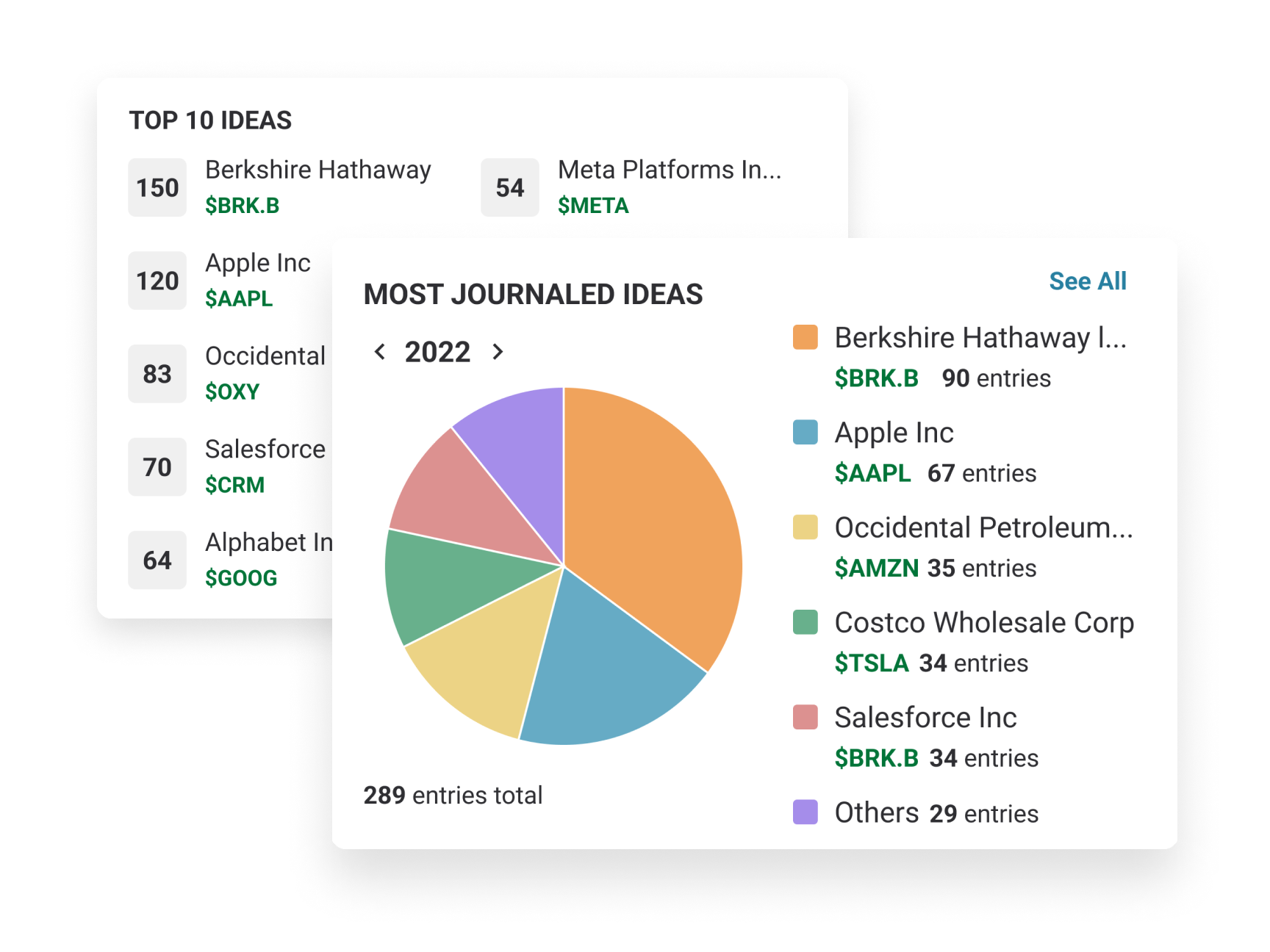Click the Meta Platforms In... idea name
Viewport: 1270px width, 952px height.
(670, 170)
